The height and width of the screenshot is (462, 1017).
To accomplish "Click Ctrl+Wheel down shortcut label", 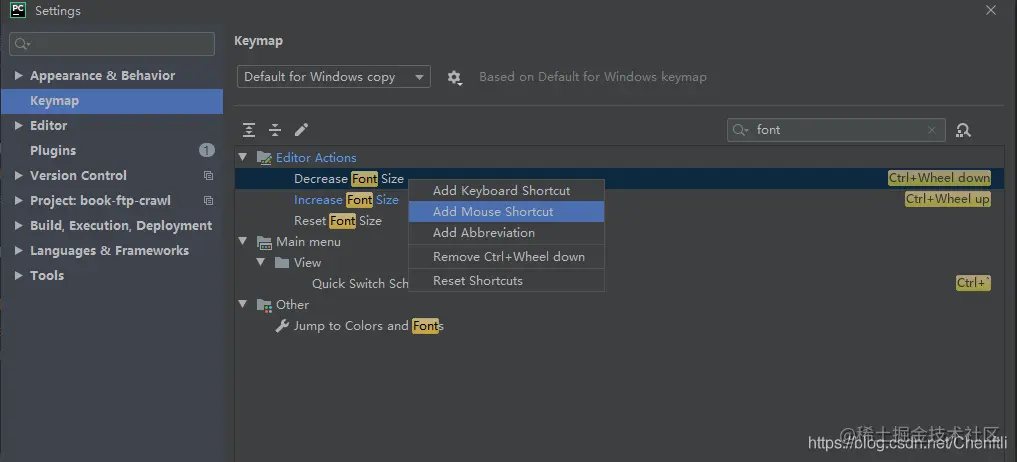I will 939,178.
